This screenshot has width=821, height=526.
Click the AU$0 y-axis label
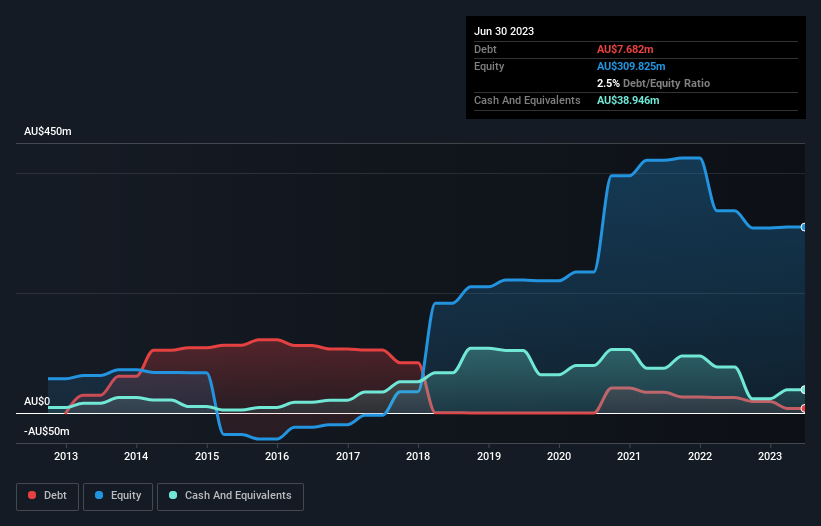[37, 401]
